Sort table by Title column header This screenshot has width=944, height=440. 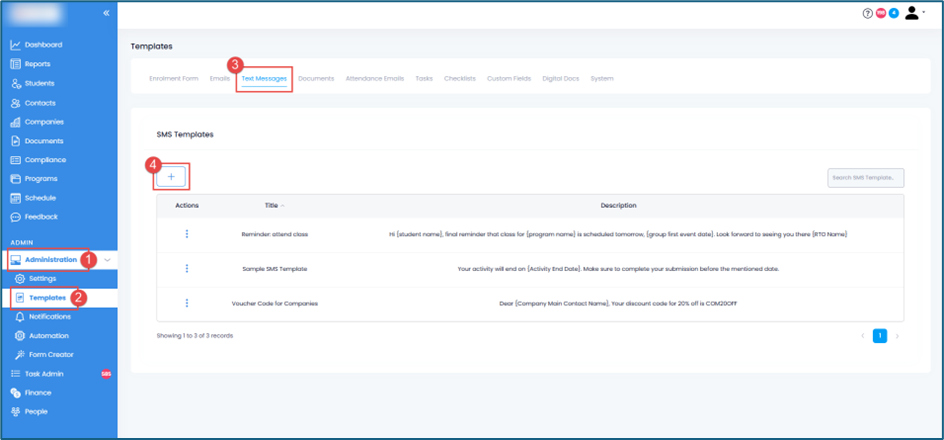click(272, 206)
